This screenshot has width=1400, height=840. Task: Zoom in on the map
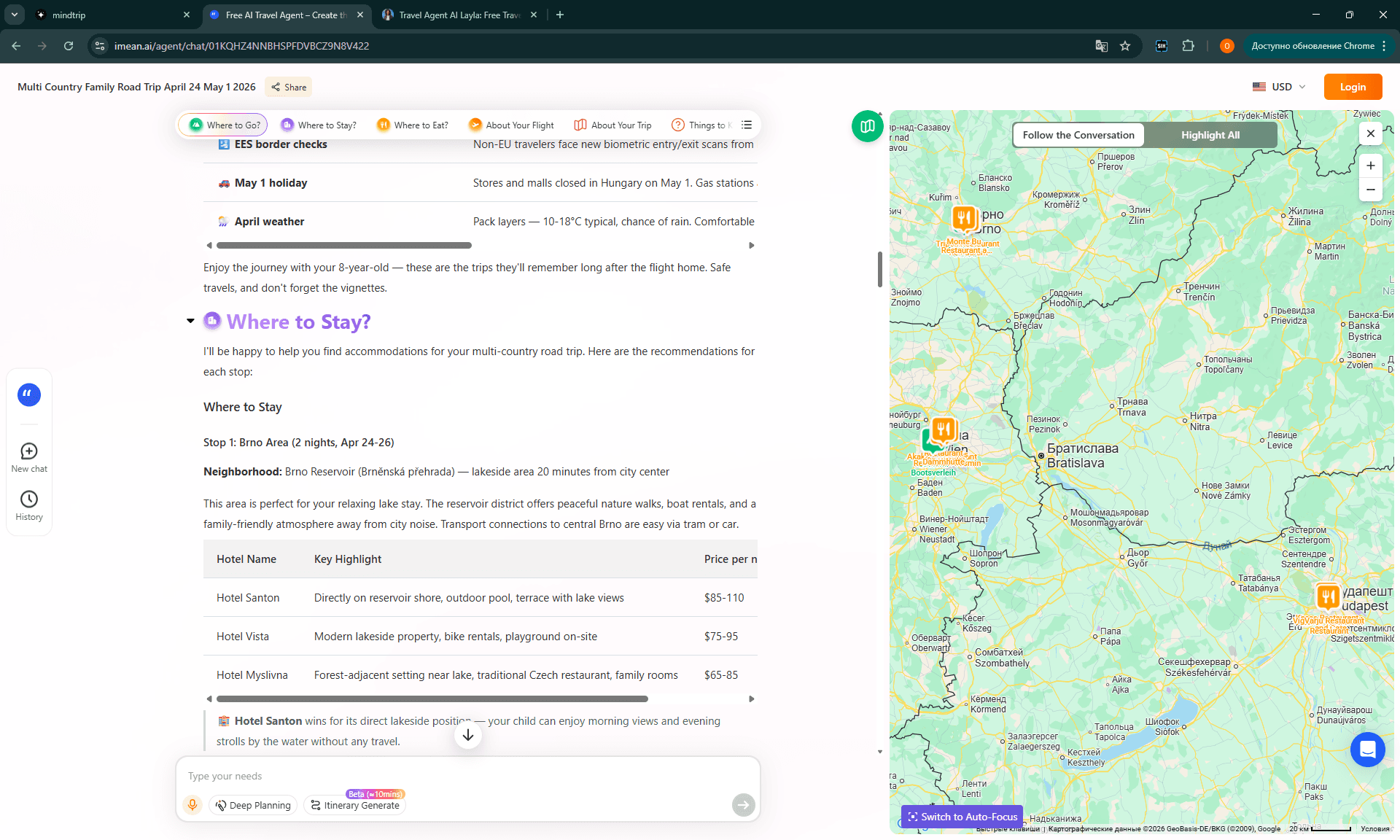(x=1370, y=166)
